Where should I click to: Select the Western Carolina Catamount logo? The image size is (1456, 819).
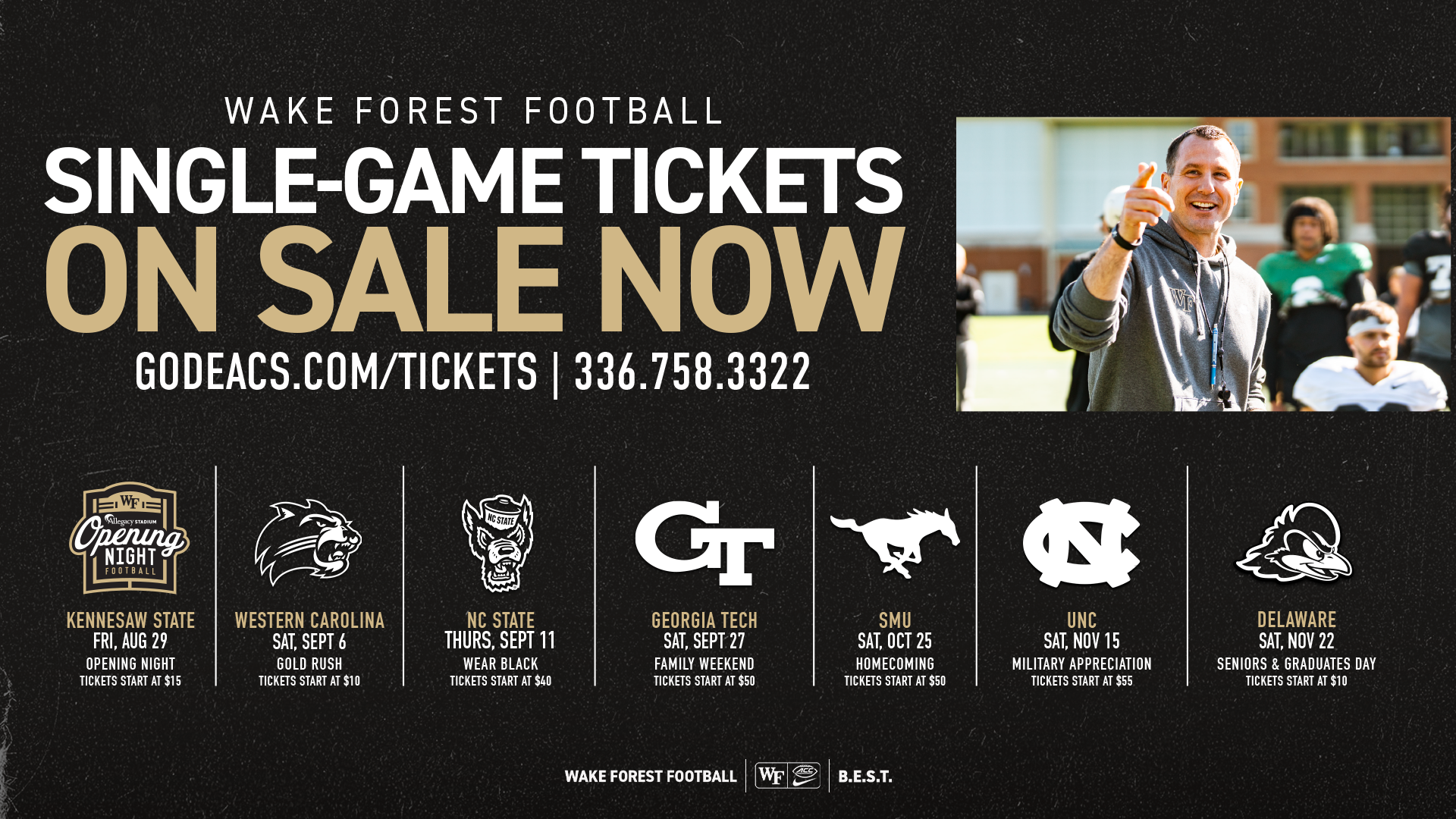(309, 542)
